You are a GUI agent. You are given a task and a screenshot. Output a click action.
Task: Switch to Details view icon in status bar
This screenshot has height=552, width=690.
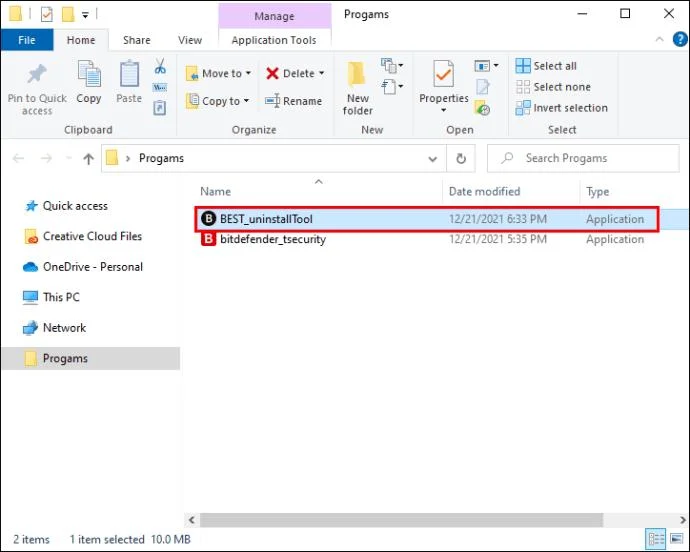pos(656,539)
